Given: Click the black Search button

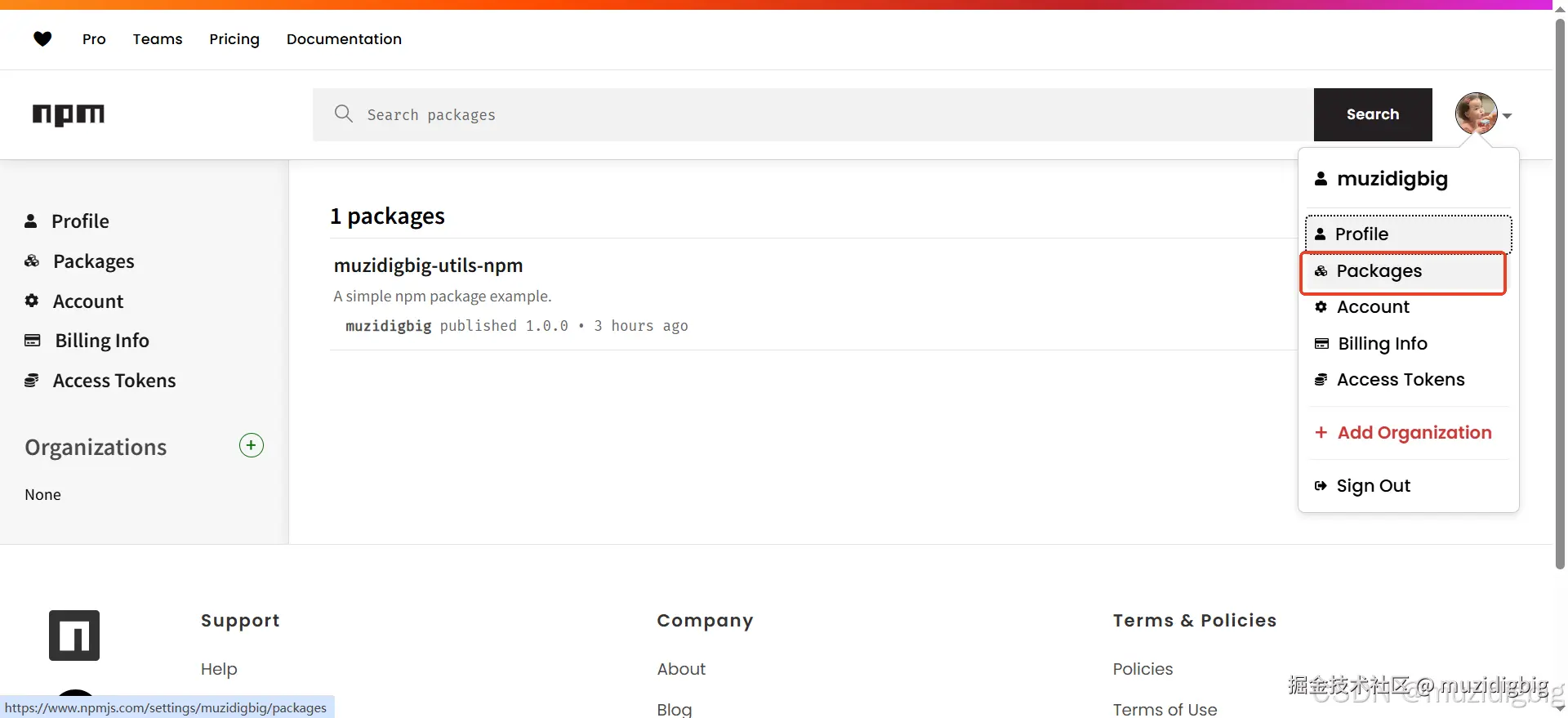Looking at the screenshot, I should tap(1373, 114).
